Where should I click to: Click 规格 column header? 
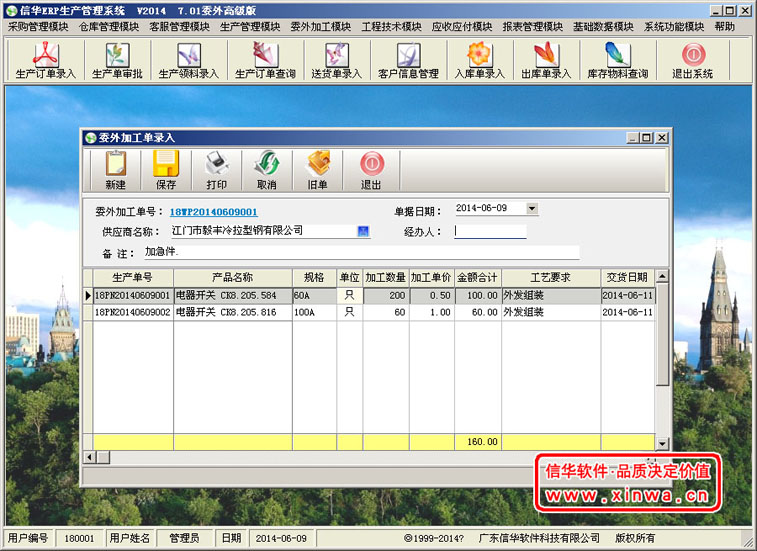[x=314, y=277]
